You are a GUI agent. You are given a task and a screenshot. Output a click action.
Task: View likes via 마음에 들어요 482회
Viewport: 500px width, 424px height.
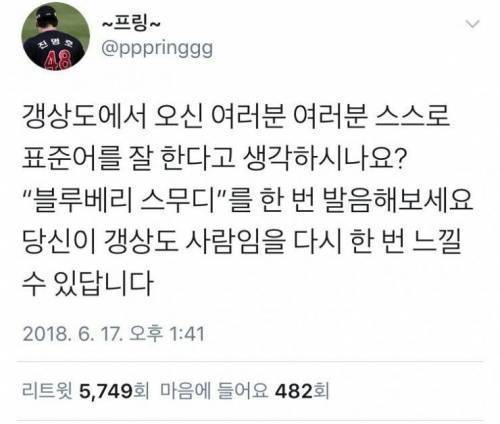coord(245,391)
